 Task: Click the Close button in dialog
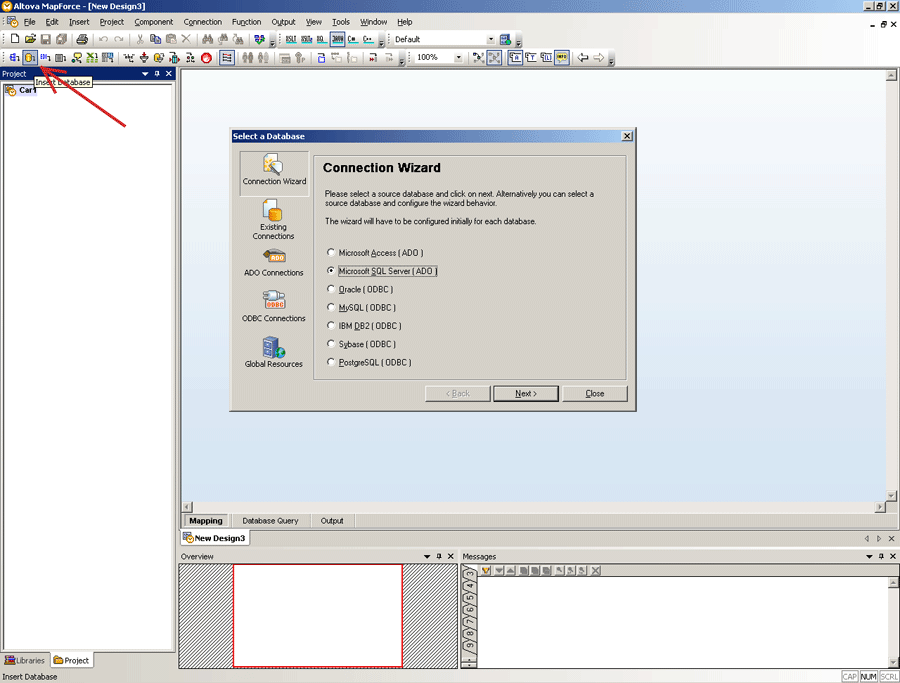click(595, 393)
